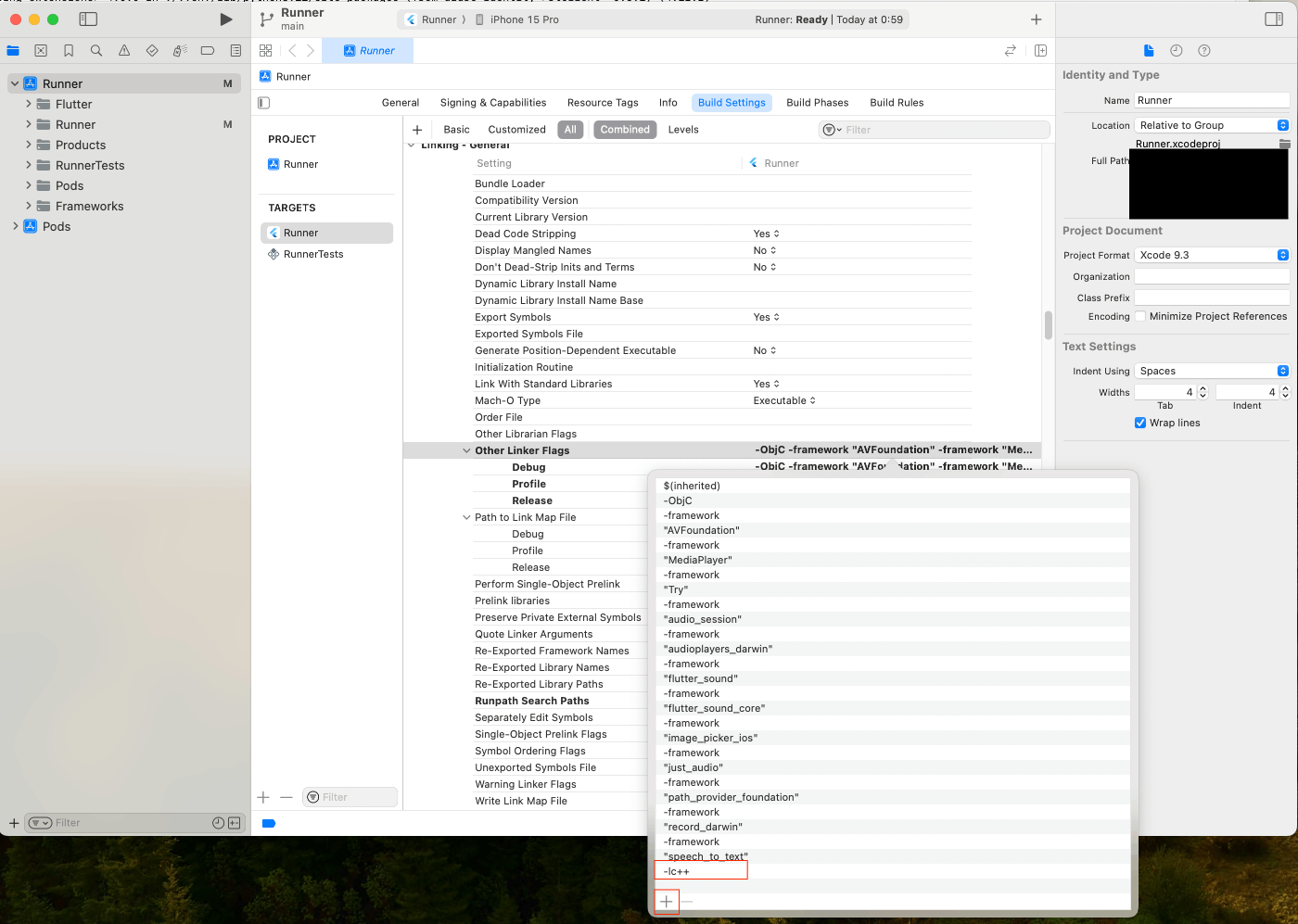Open the related items grid icon
This screenshot has height=924, width=1298.
(266, 51)
